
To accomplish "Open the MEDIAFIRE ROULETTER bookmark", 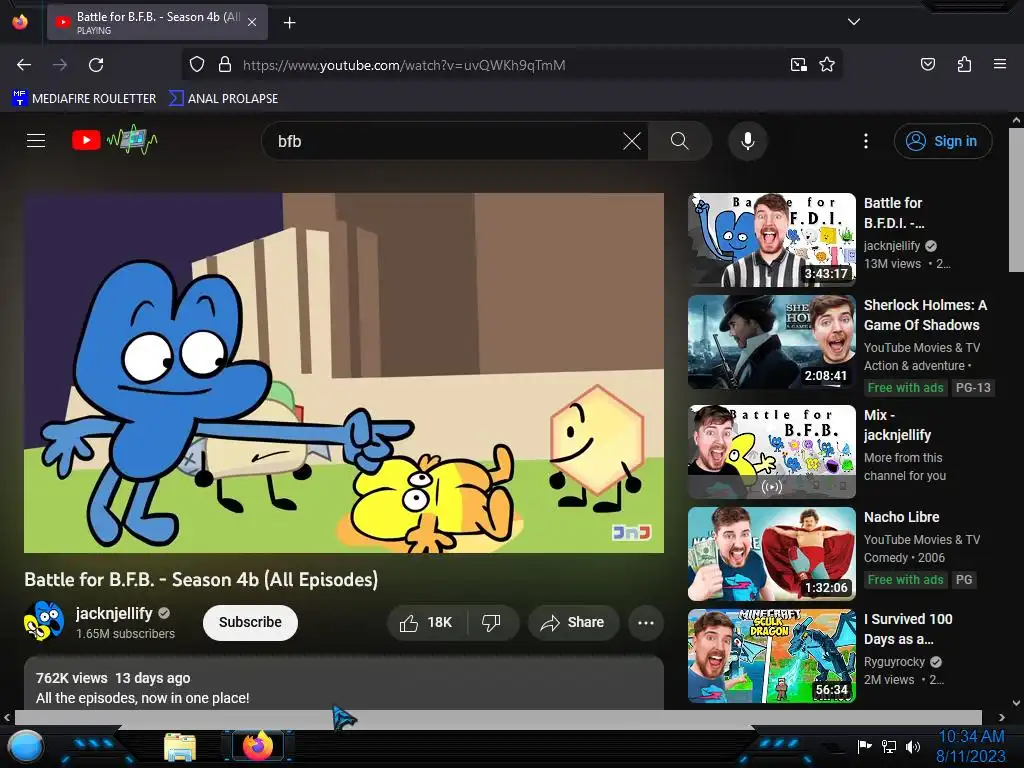I will 84,99.
